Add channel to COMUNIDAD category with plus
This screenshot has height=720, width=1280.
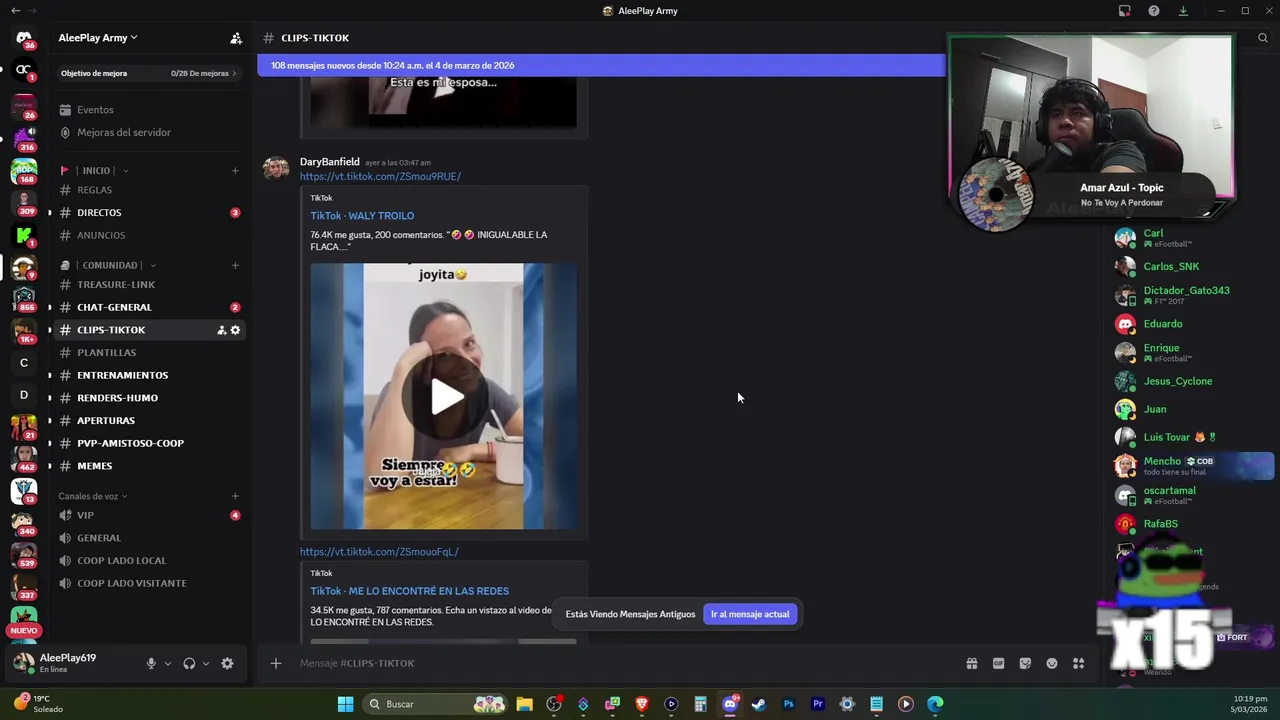(x=235, y=265)
